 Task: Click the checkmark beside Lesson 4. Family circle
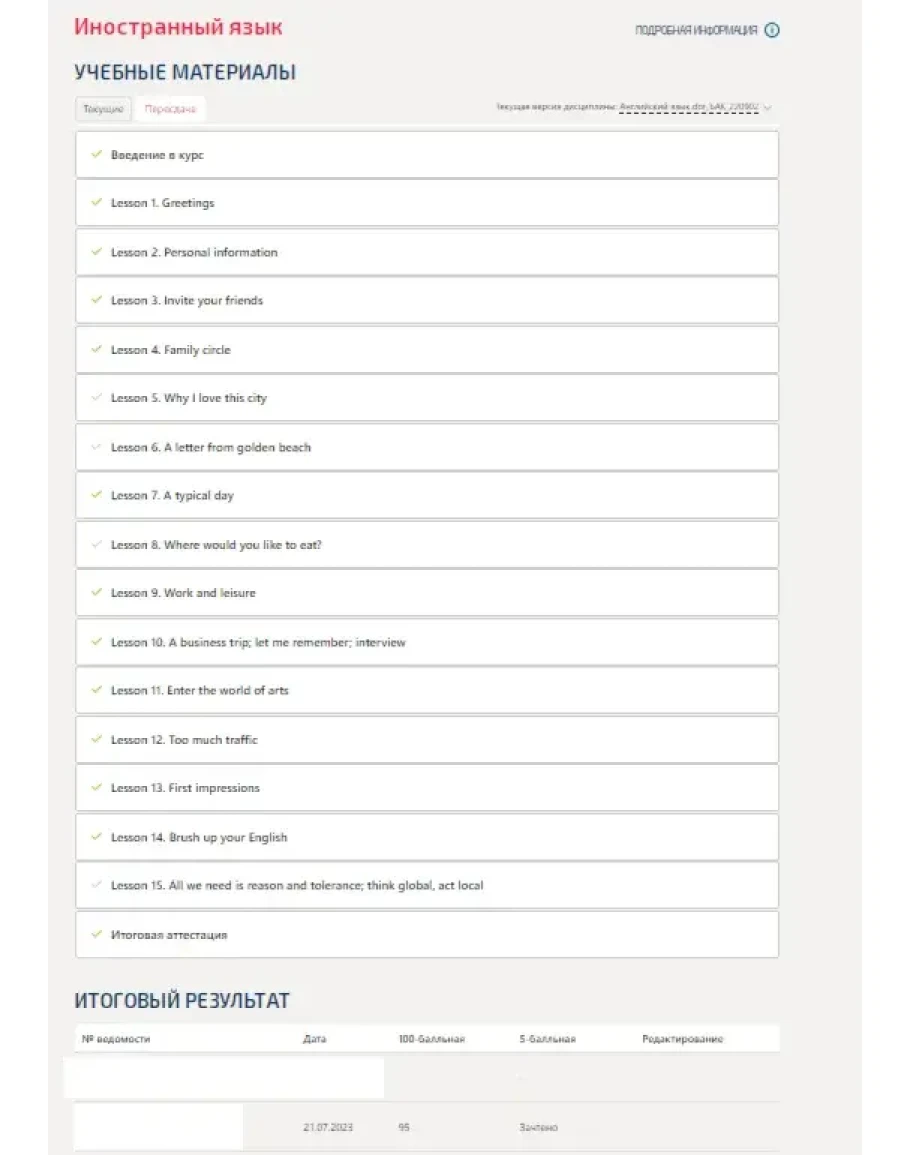tap(96, 350)
